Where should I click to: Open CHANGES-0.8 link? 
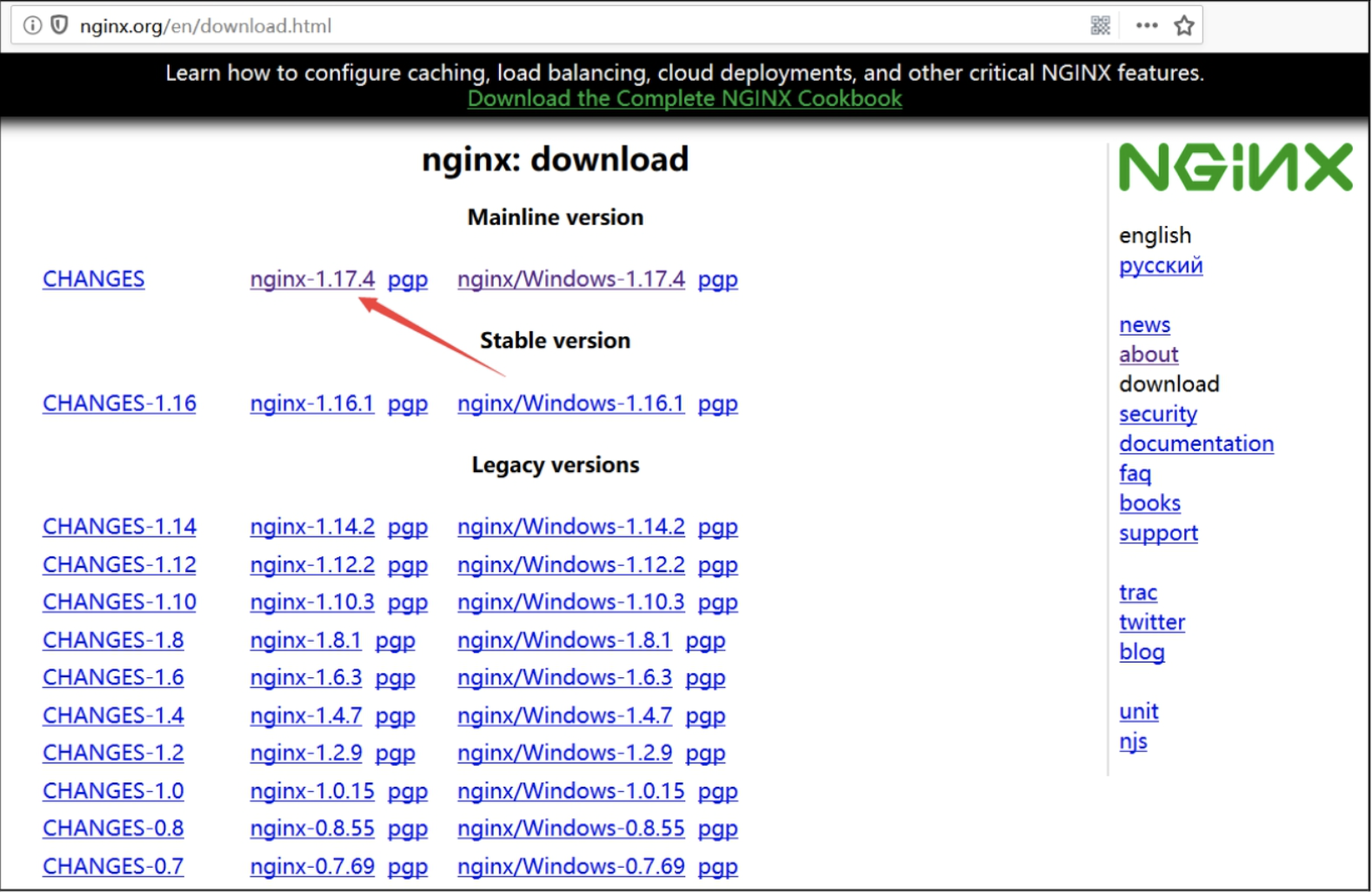tap(113, 829)
